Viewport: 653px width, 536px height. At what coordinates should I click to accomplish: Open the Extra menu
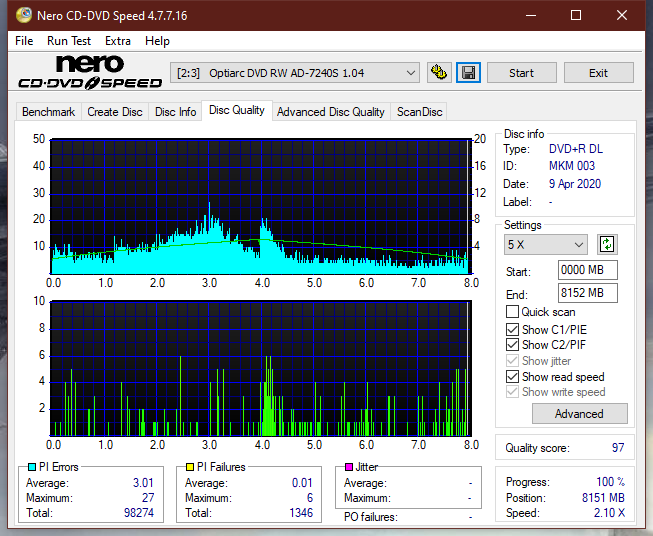tap(118, 41)
